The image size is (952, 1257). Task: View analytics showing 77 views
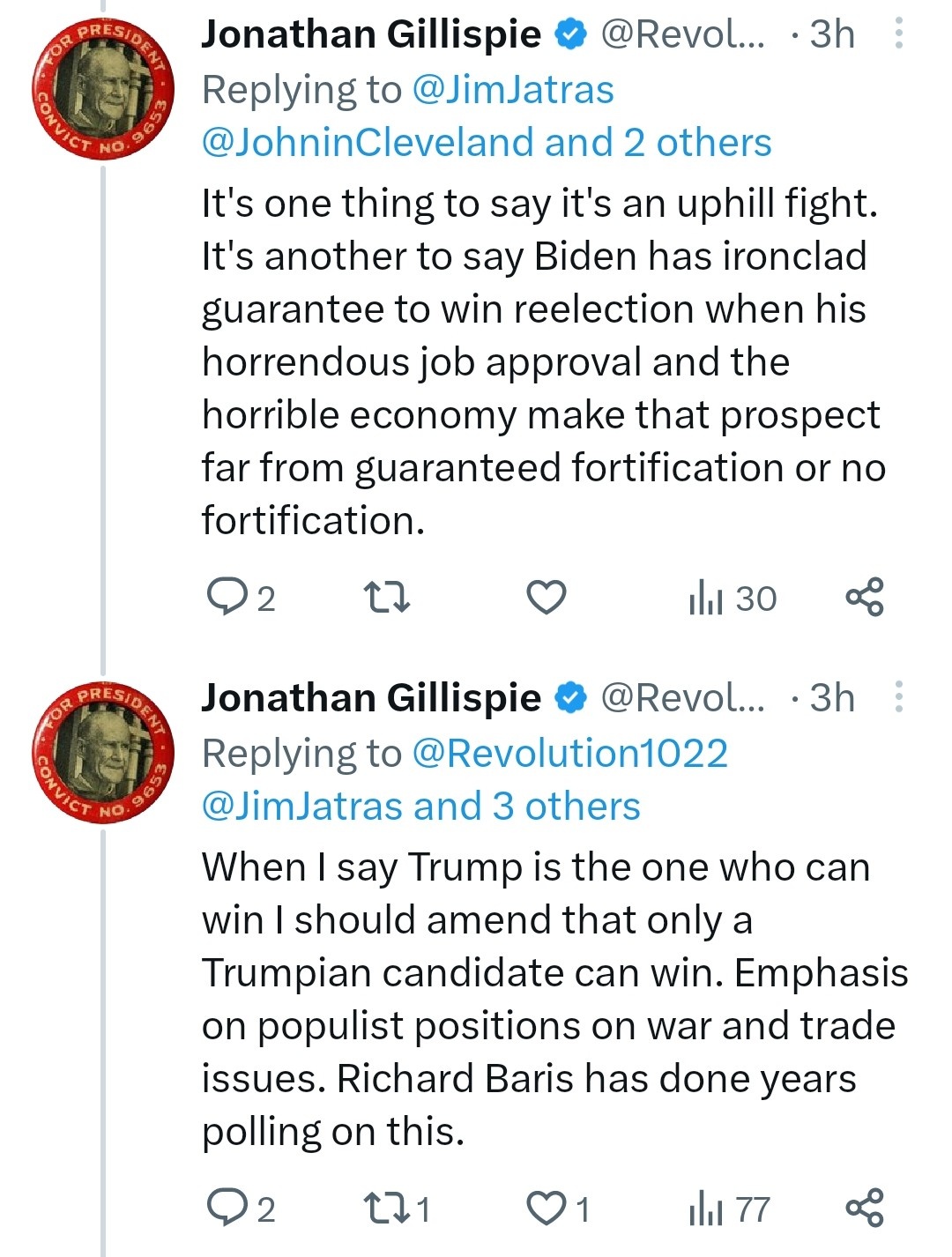(x=730, y=1209)
